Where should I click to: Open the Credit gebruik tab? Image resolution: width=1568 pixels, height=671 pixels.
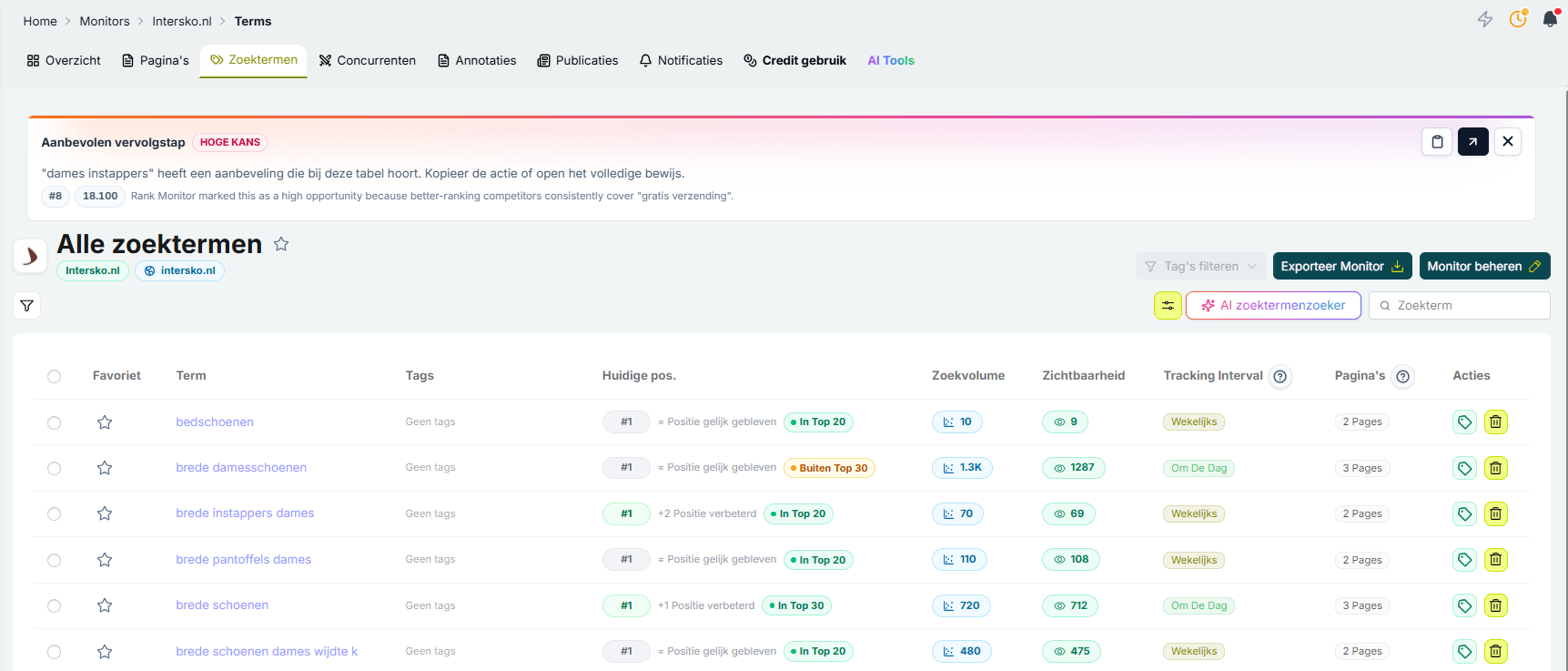click(x=795, y=60)
